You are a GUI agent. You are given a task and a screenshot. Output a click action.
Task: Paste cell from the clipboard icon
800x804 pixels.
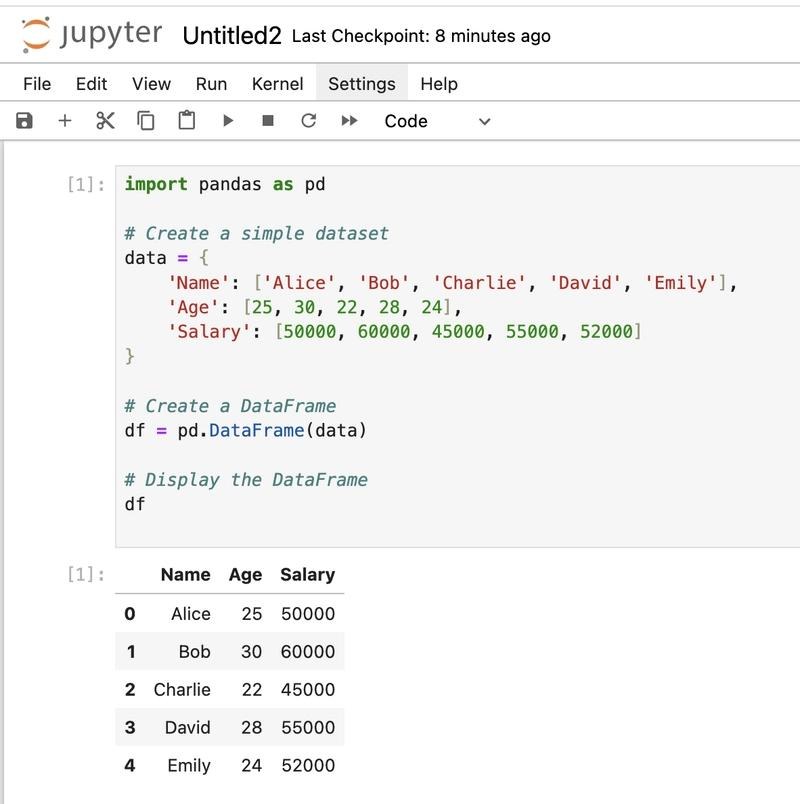click(x=187, y=121)
